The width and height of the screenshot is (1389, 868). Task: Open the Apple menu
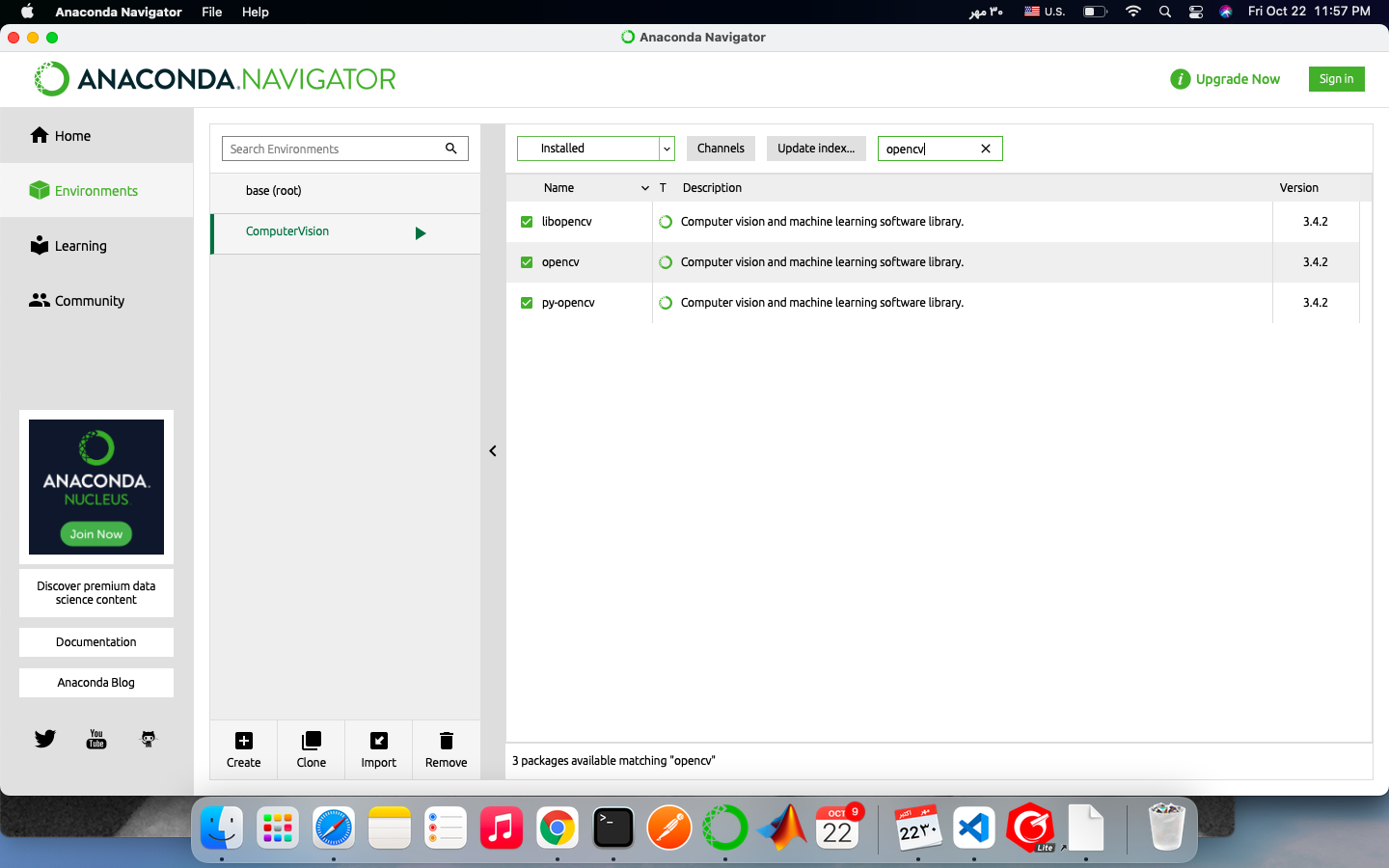(x=27, y=12)
